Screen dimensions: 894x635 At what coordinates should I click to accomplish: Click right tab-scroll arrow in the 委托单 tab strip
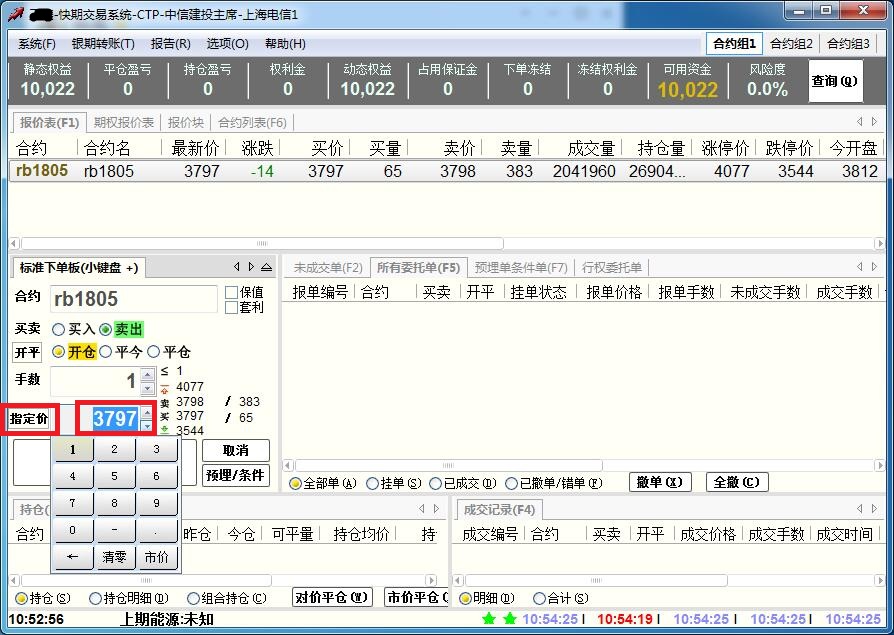pos(874,267)
